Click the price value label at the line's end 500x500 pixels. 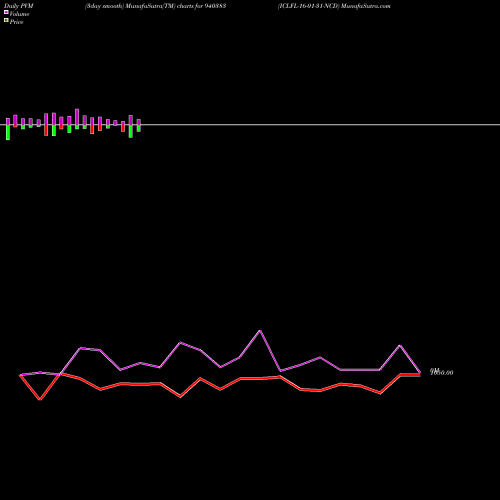point(442,372)
